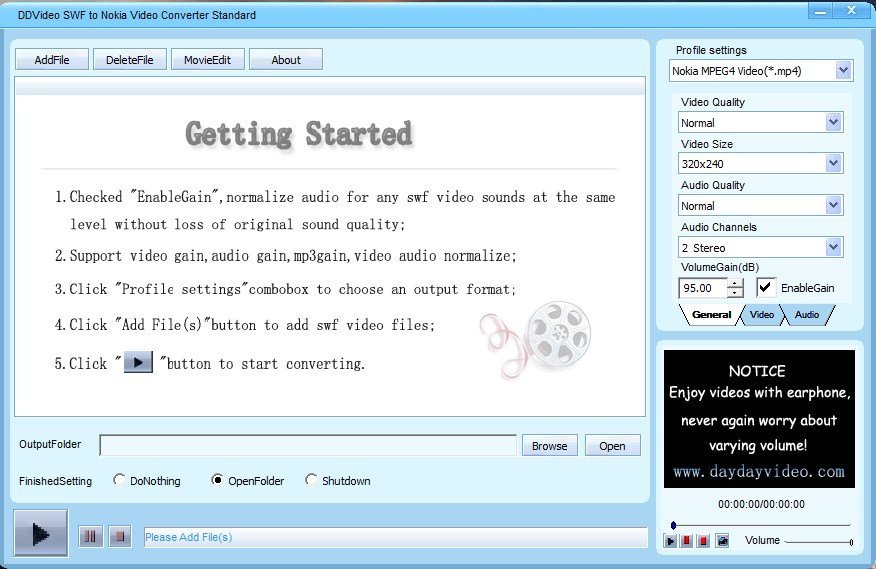The width and height of the screenshot is (876, 569).
Task: Click the NOTICE heading in the preview
Action: [x=757, y=371]
